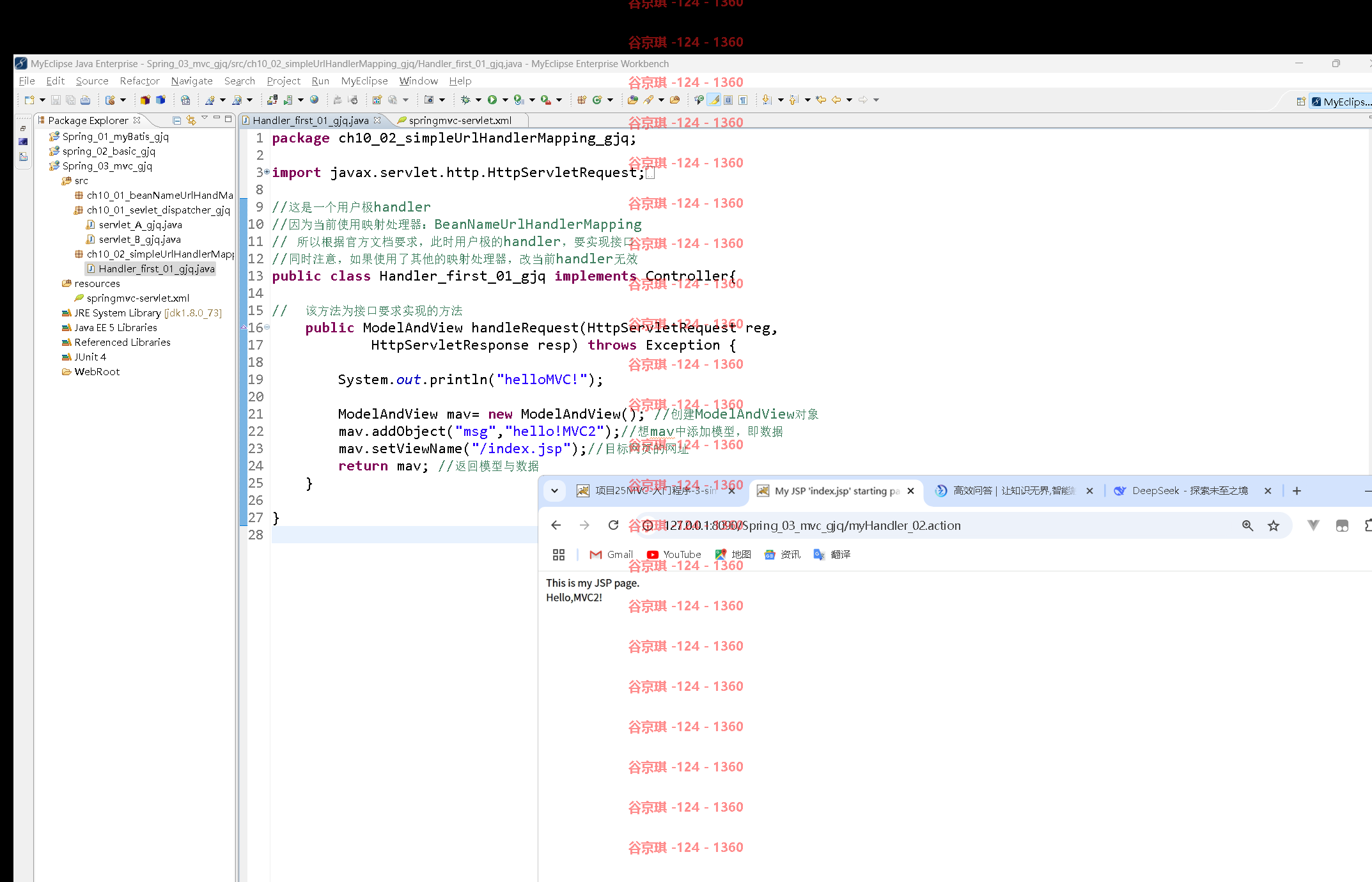
Task: Toggle Block Selection Mode icon
Action: tap(728, 100)
